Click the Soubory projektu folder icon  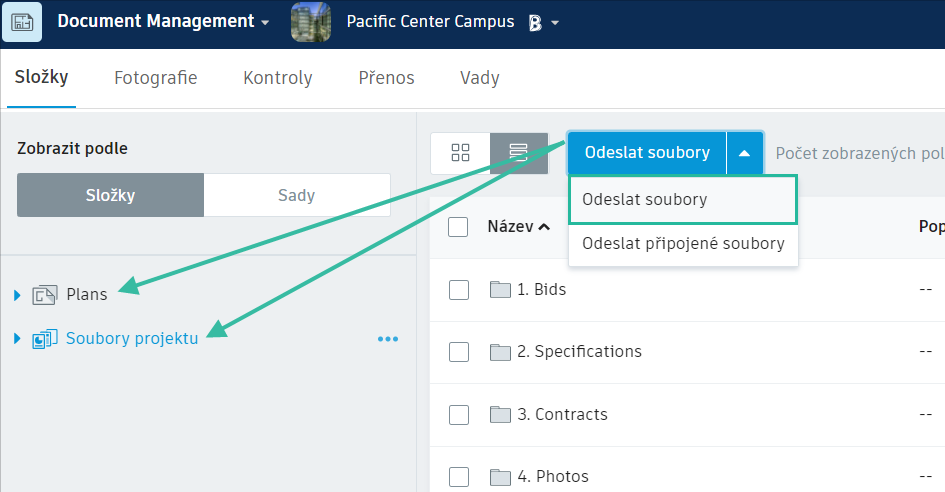[44, 339]
